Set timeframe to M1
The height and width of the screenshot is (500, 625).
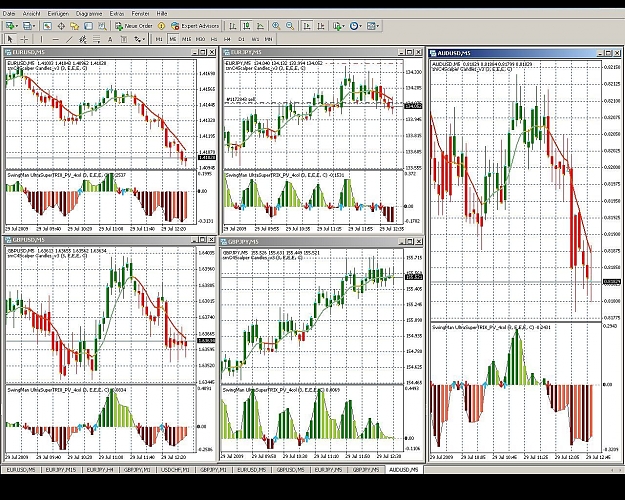(159, 39)
